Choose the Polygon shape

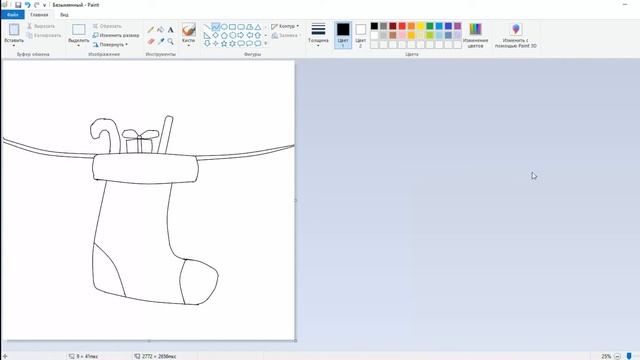(249, 27)
